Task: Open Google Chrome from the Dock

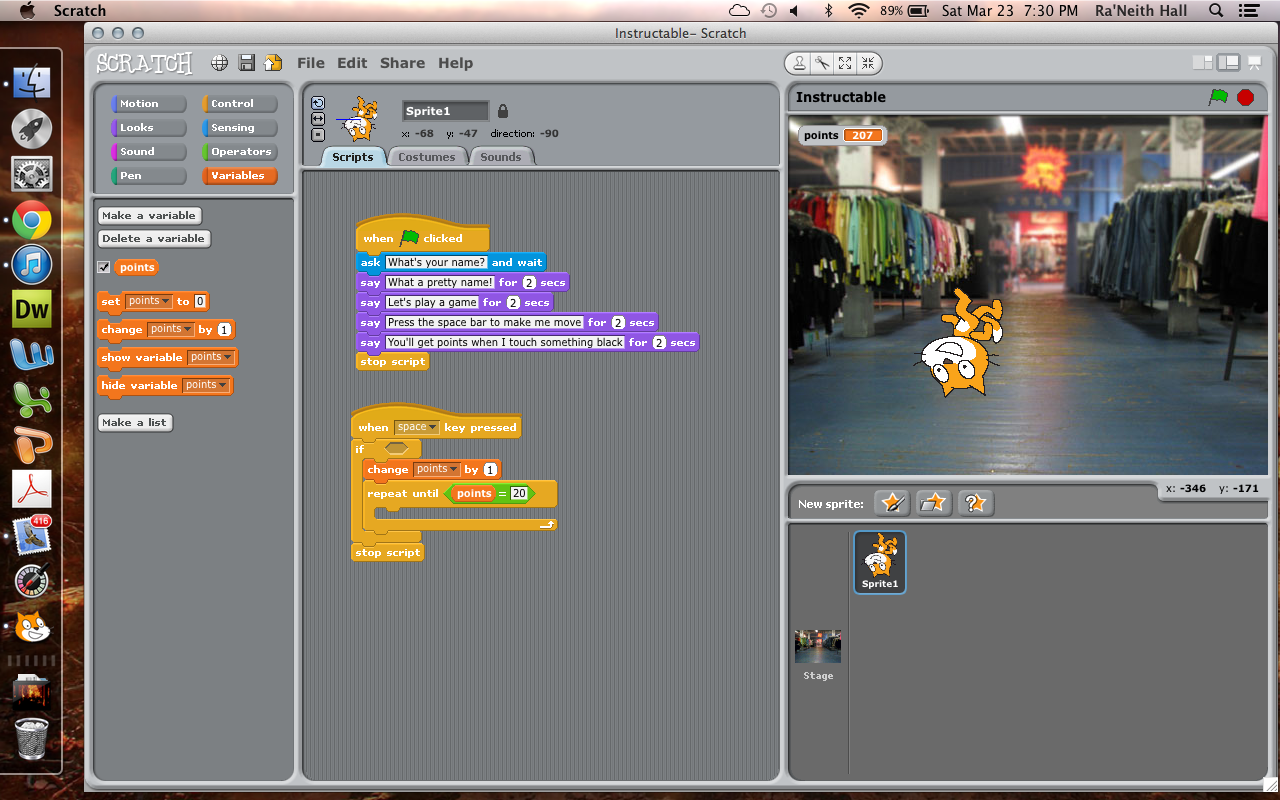Action: [x=32, y=220]
